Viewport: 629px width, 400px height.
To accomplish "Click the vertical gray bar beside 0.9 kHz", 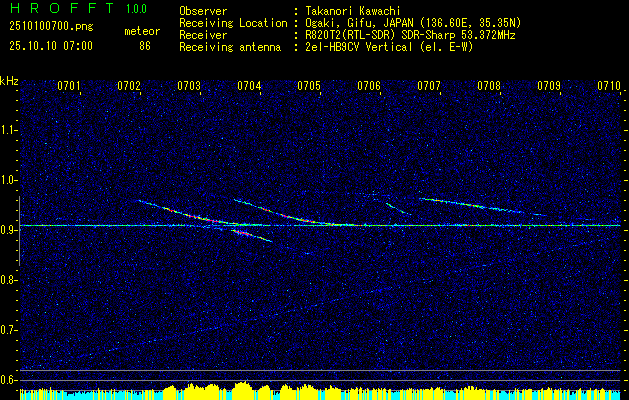I will tap(19, 231).
